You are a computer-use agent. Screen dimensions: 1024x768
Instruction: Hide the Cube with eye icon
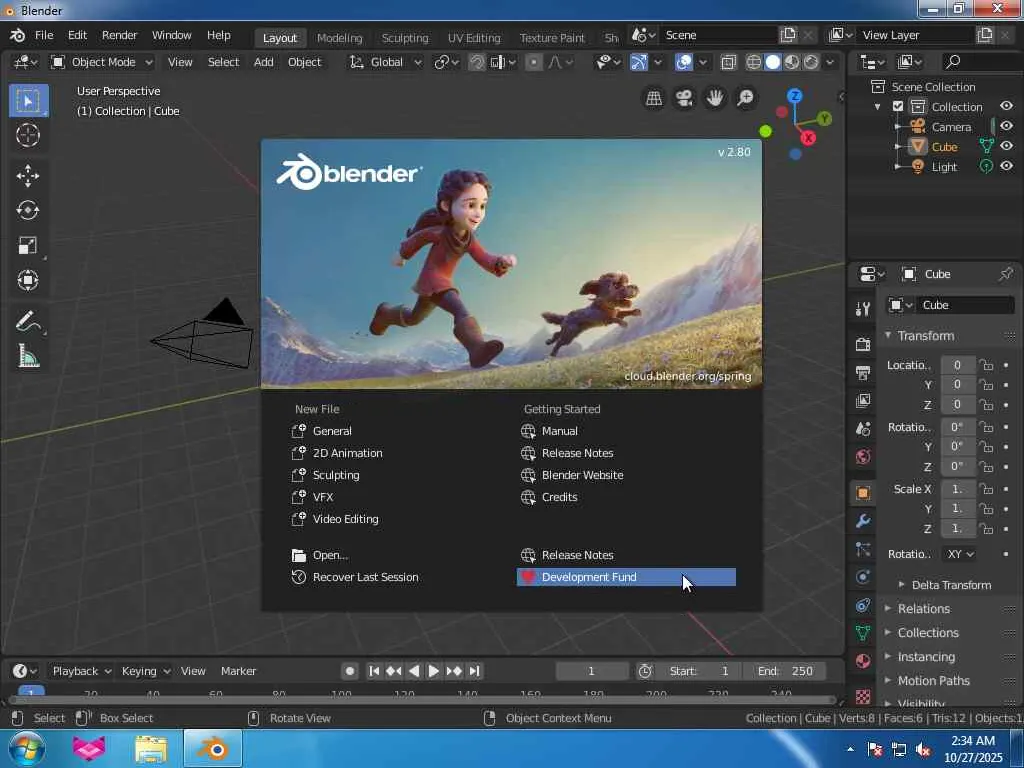coord(1006,146)
